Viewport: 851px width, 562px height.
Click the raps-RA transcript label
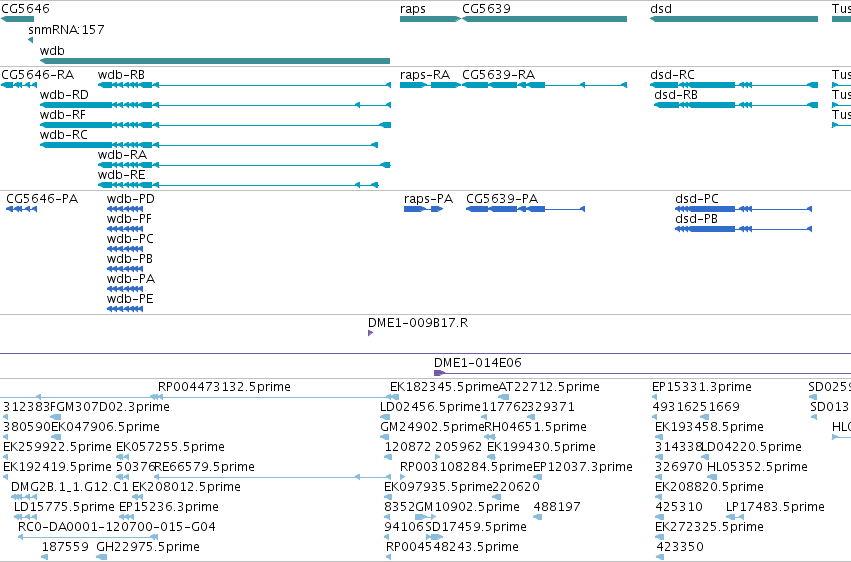coord(425,75)
